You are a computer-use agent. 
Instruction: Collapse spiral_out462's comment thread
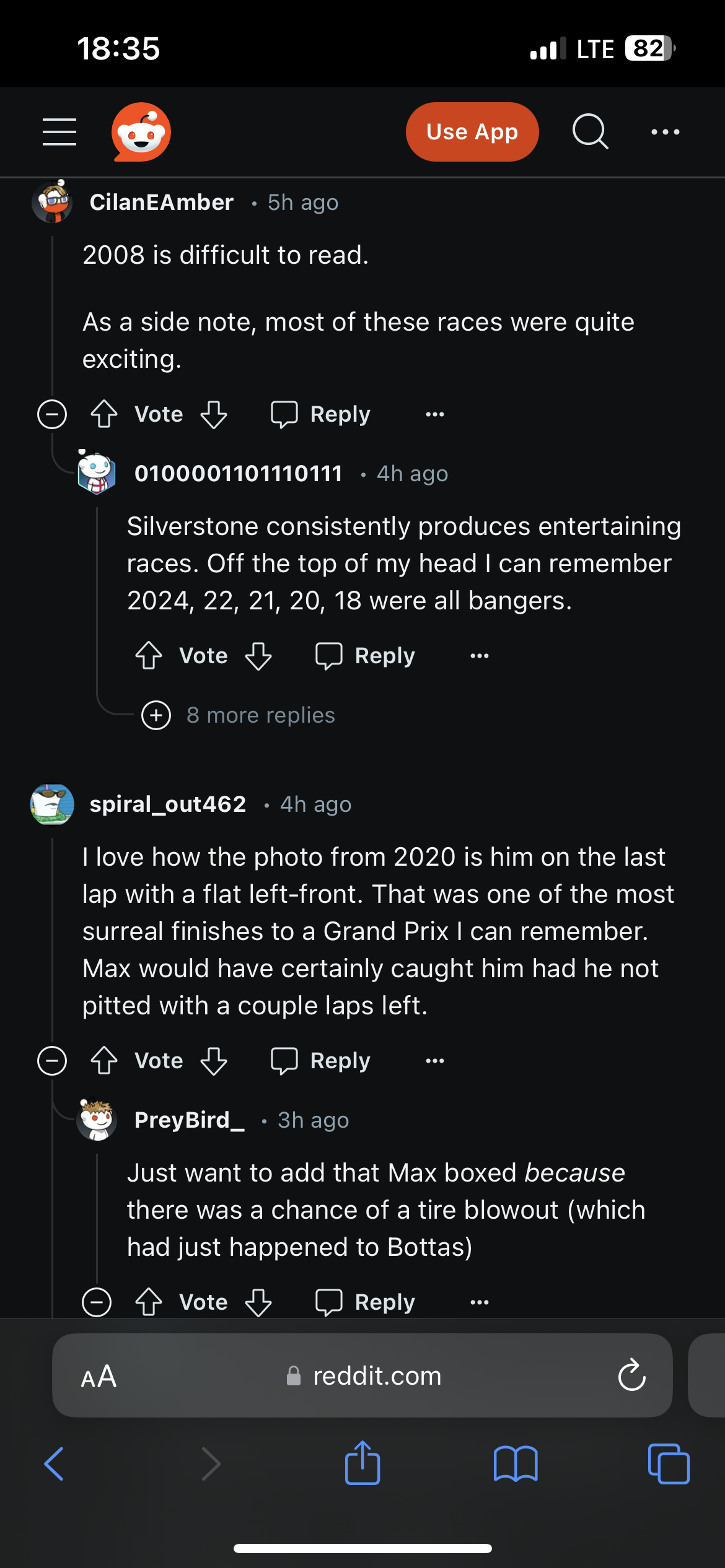pyautogui.click(x=52, y=1060)
